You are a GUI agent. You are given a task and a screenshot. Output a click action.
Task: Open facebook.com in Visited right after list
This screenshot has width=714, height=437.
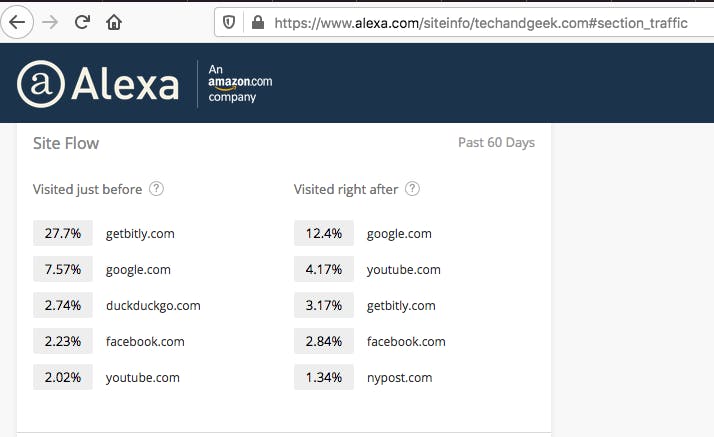click(x=406, y=341)
